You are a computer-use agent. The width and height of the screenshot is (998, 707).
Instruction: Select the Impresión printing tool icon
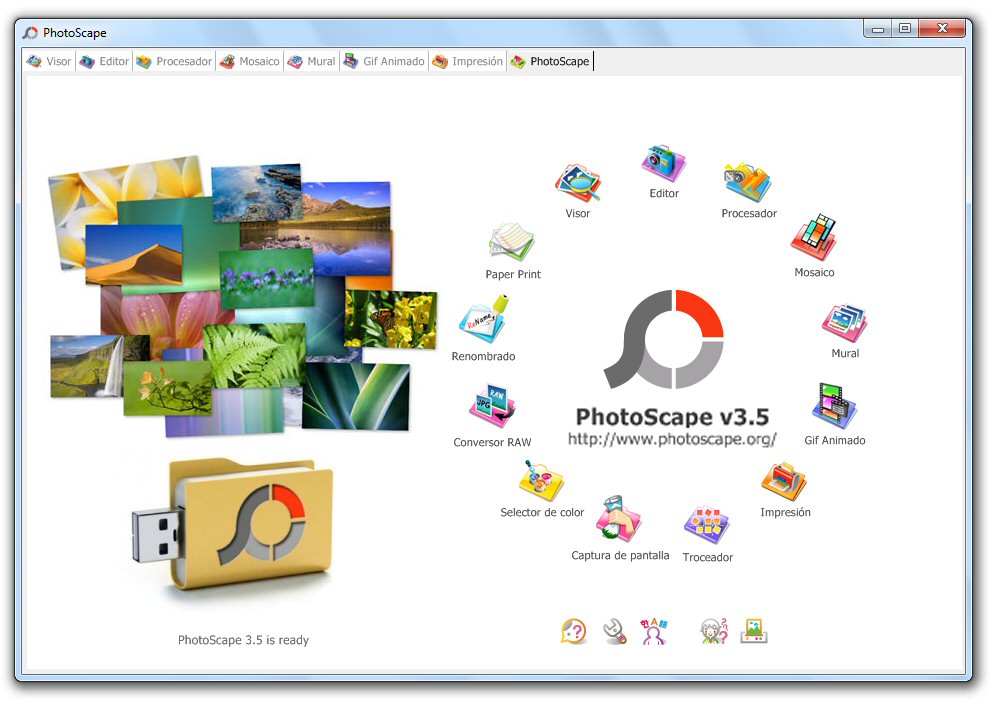tap(785, 482)
